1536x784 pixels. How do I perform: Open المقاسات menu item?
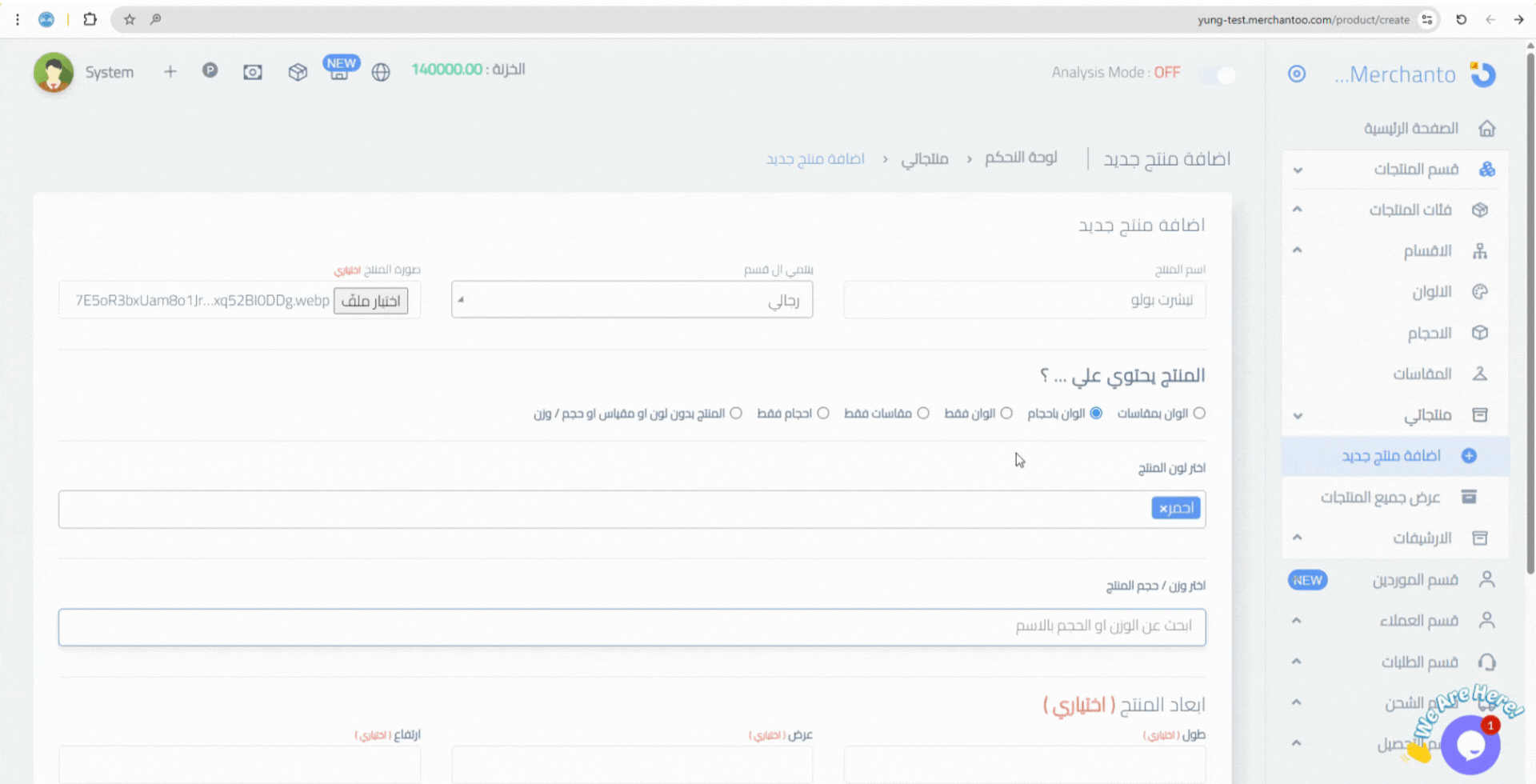pyautogui.click(x=1422, y=374)
